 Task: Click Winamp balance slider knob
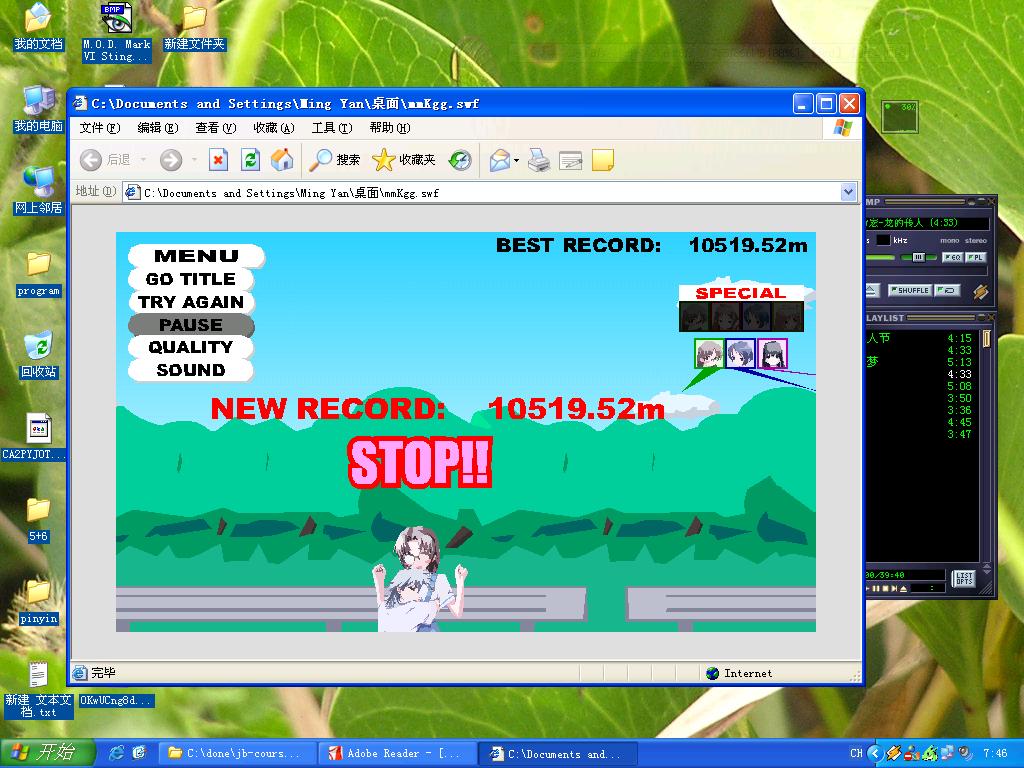tap(918, 257)
